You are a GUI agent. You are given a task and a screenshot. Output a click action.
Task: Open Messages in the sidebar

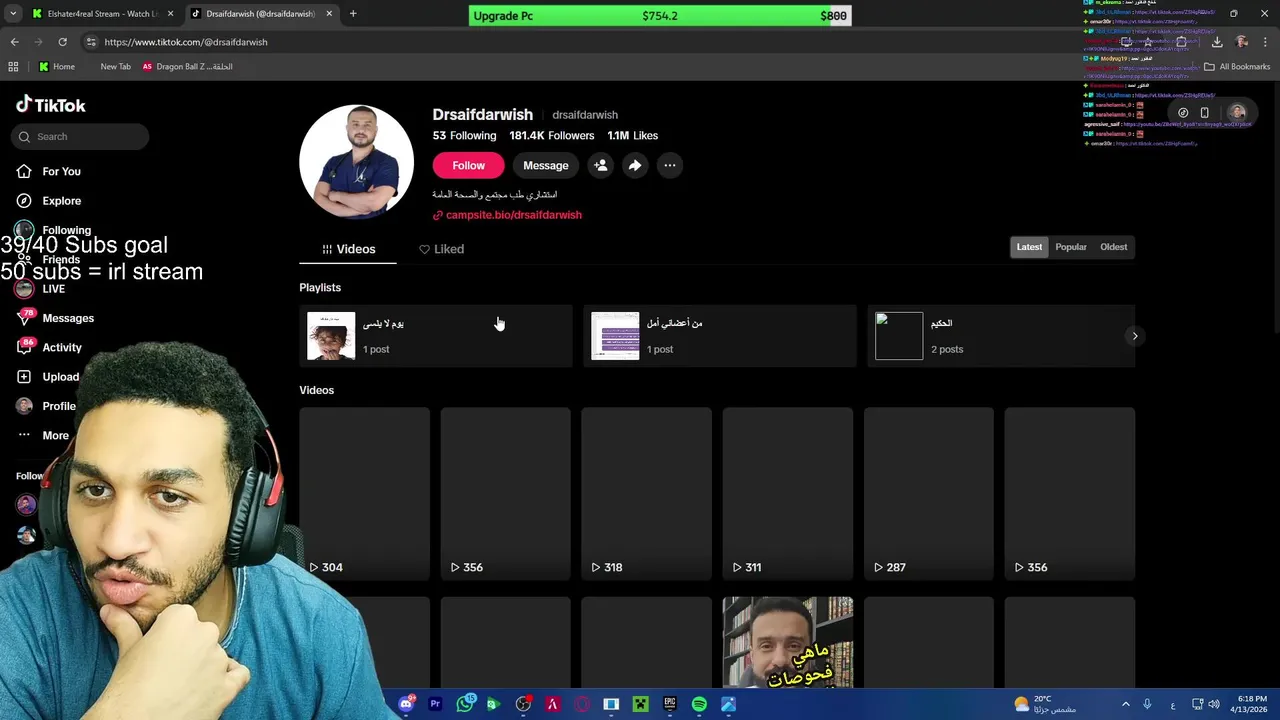pyautogui.click(x=56, y=318)
